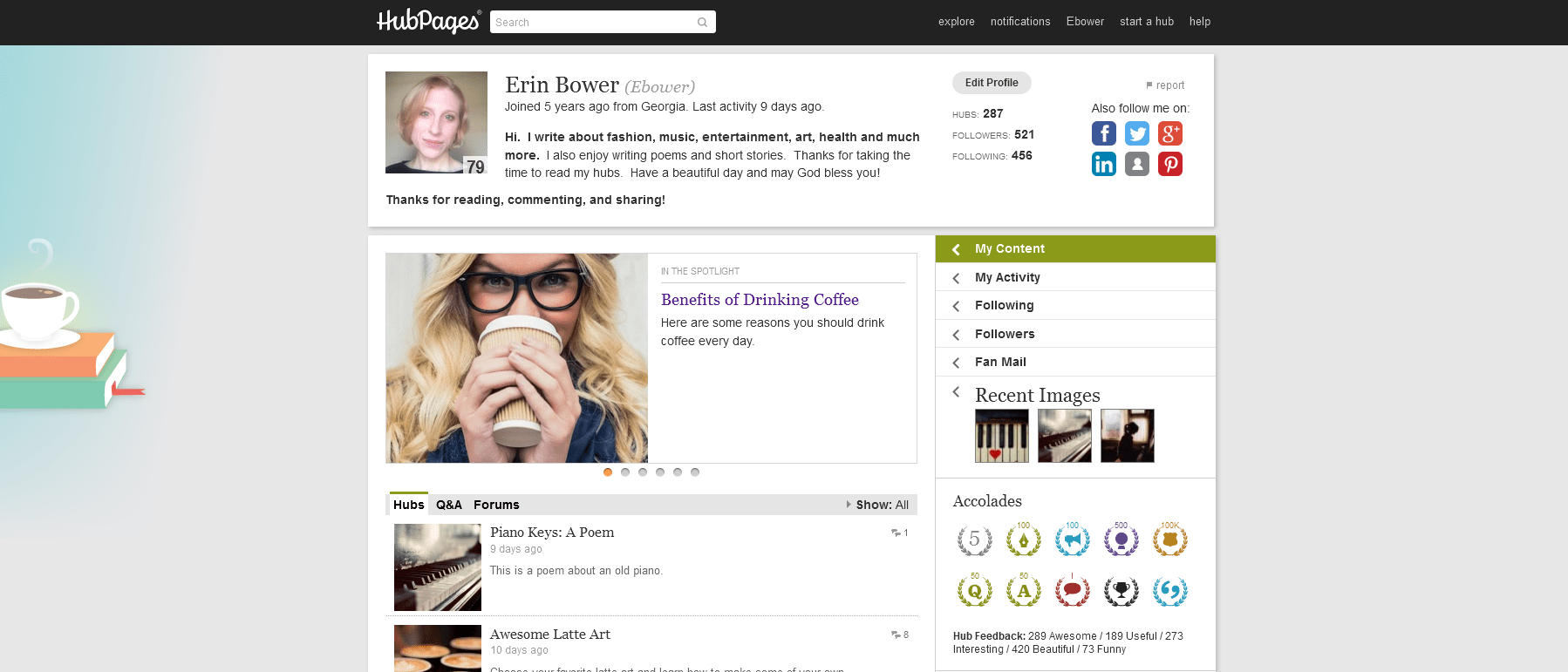Click the black trophy accolade badge
The height and width of the screenshot is (672, 1568).
[1121, 591]
